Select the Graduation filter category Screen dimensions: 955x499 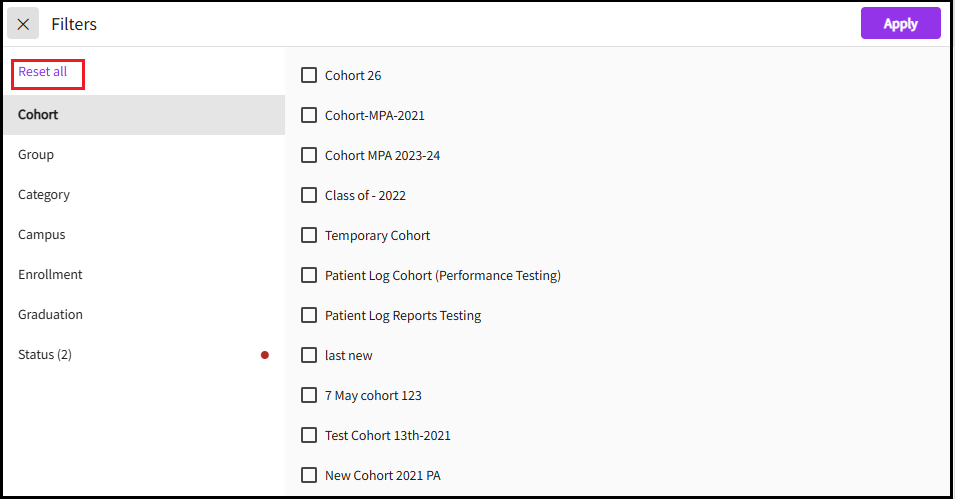(50, 315)
